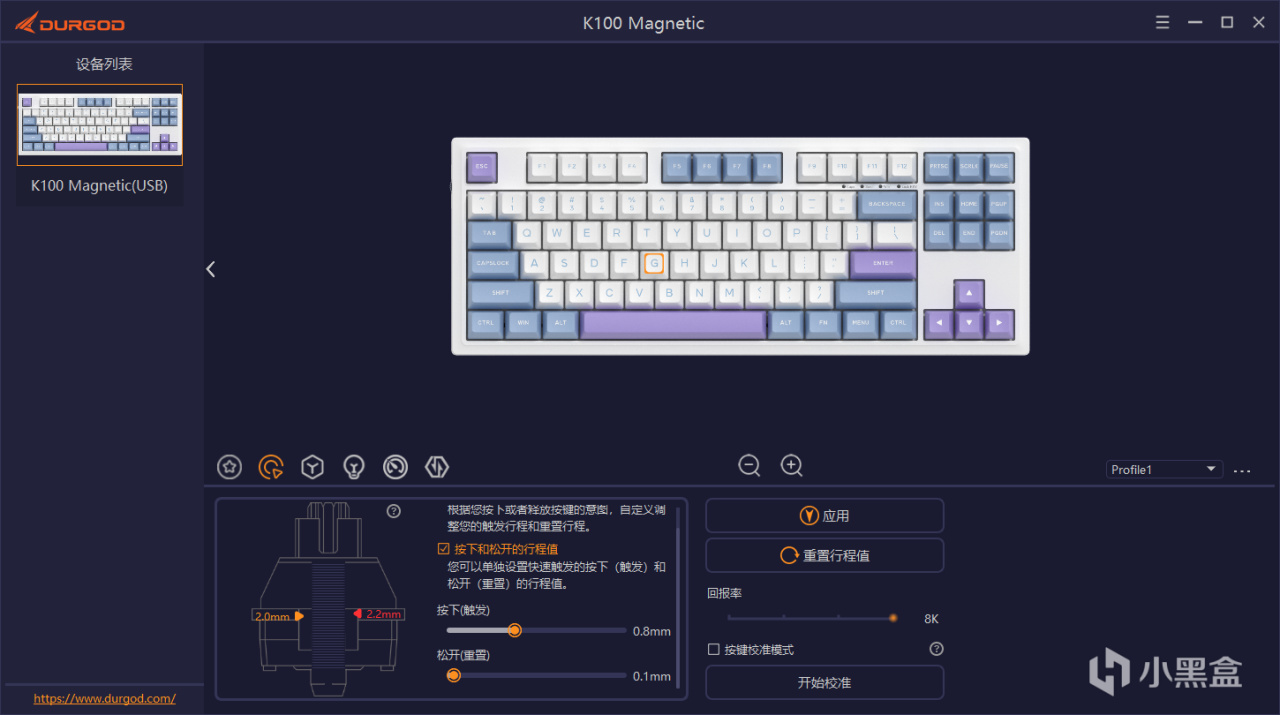The height and width of the screenshot is (715, 1280).
Task: Select the HOME key
Action: click(x=969, y=204)
